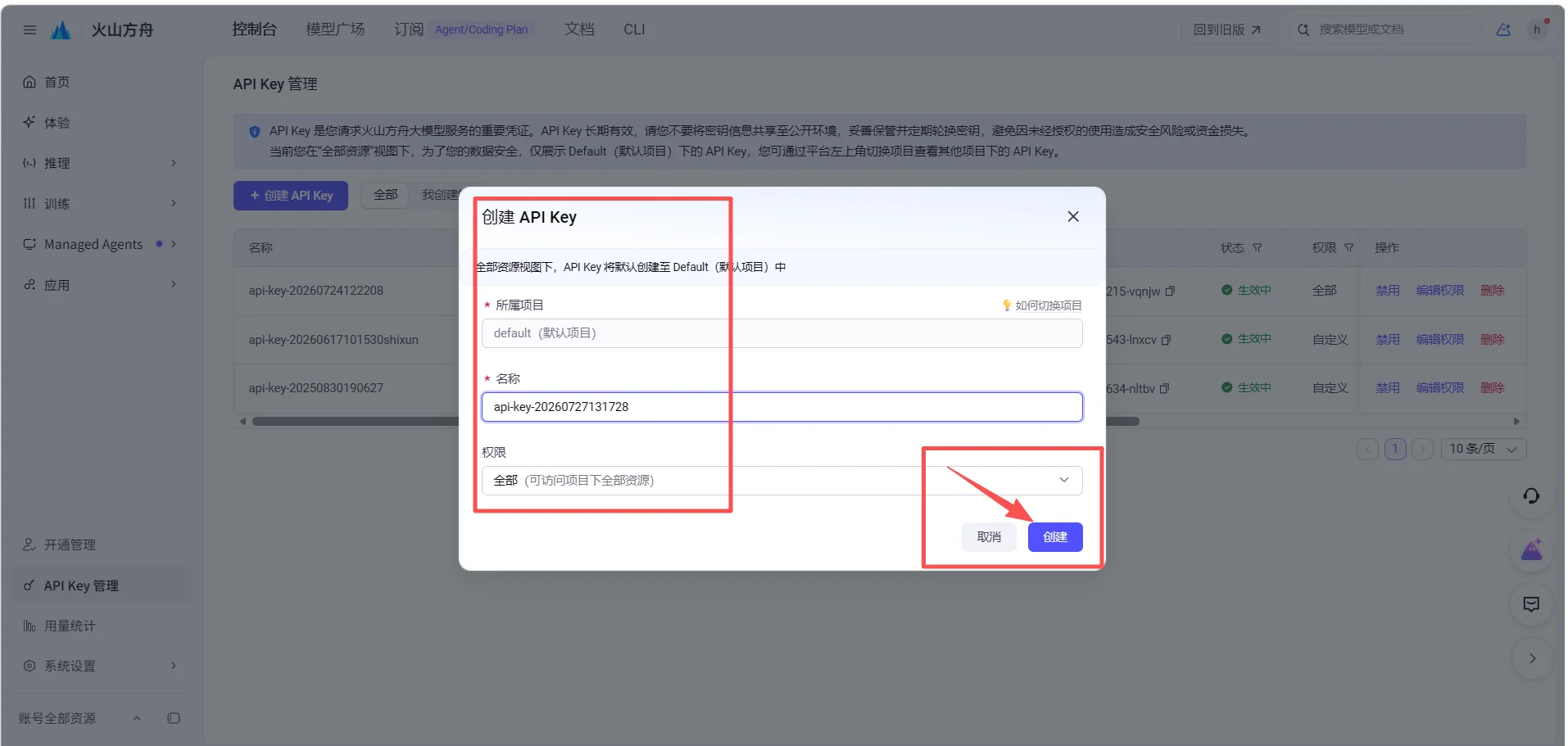Select the api-key-20260724122208 name cell
The height and width of the screenshot is (746, 1568).
pos(316,291)
